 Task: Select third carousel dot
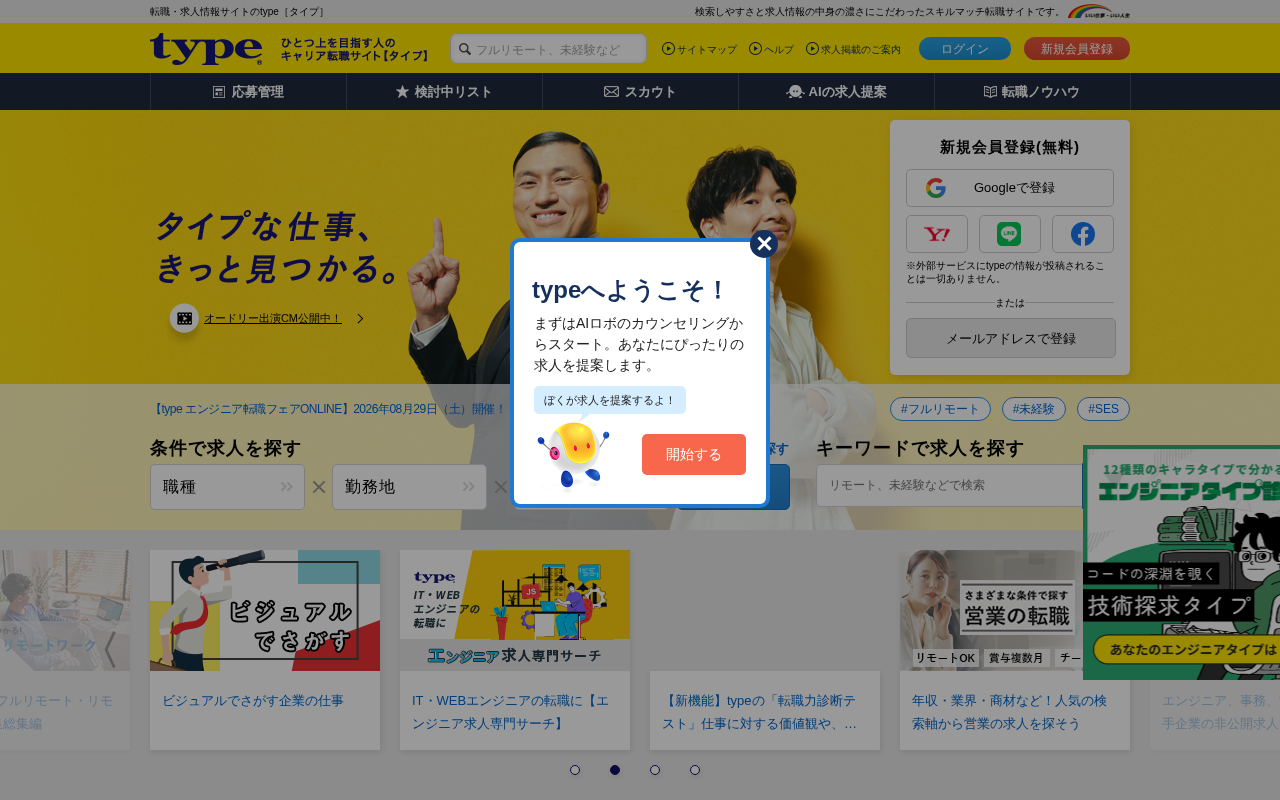tap(655, 770)
